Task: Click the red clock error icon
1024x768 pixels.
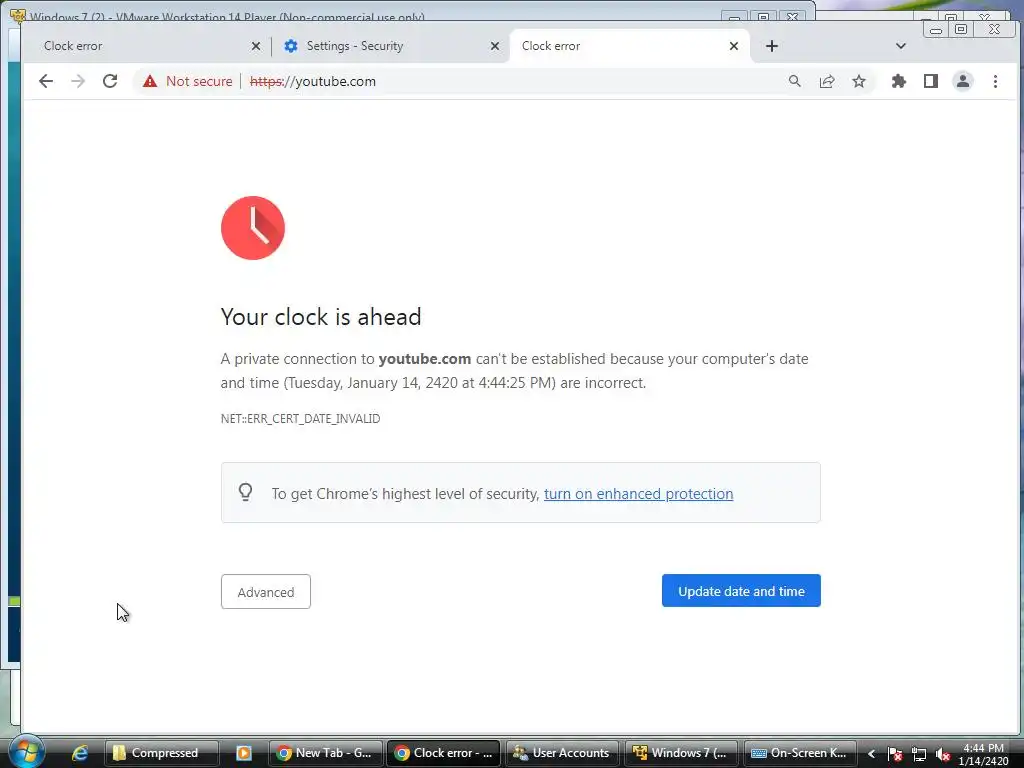Action: pyautogui.click(x=253, y=228)
